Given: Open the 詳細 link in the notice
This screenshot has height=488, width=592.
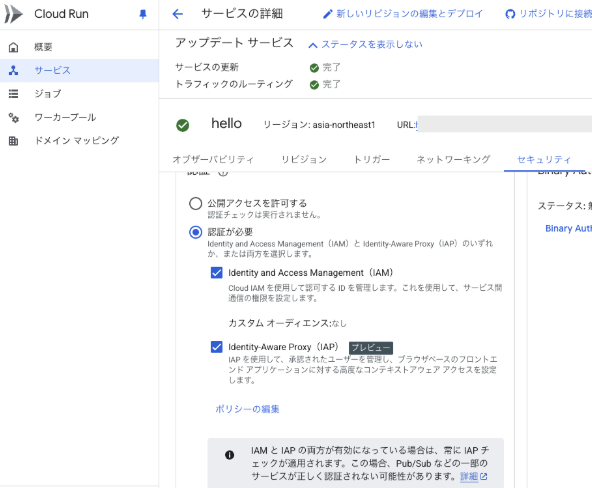Looking at the screenshot, I should (469, 477).
